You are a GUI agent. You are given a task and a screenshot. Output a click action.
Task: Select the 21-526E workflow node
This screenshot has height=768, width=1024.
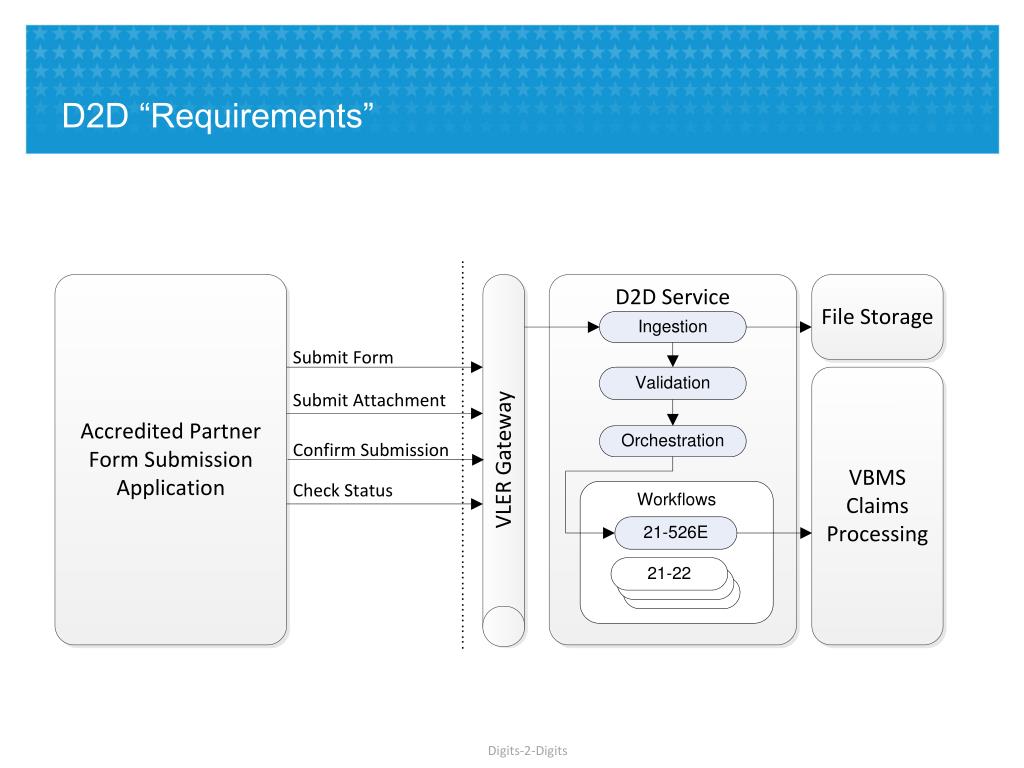click(x=675, y=532)
